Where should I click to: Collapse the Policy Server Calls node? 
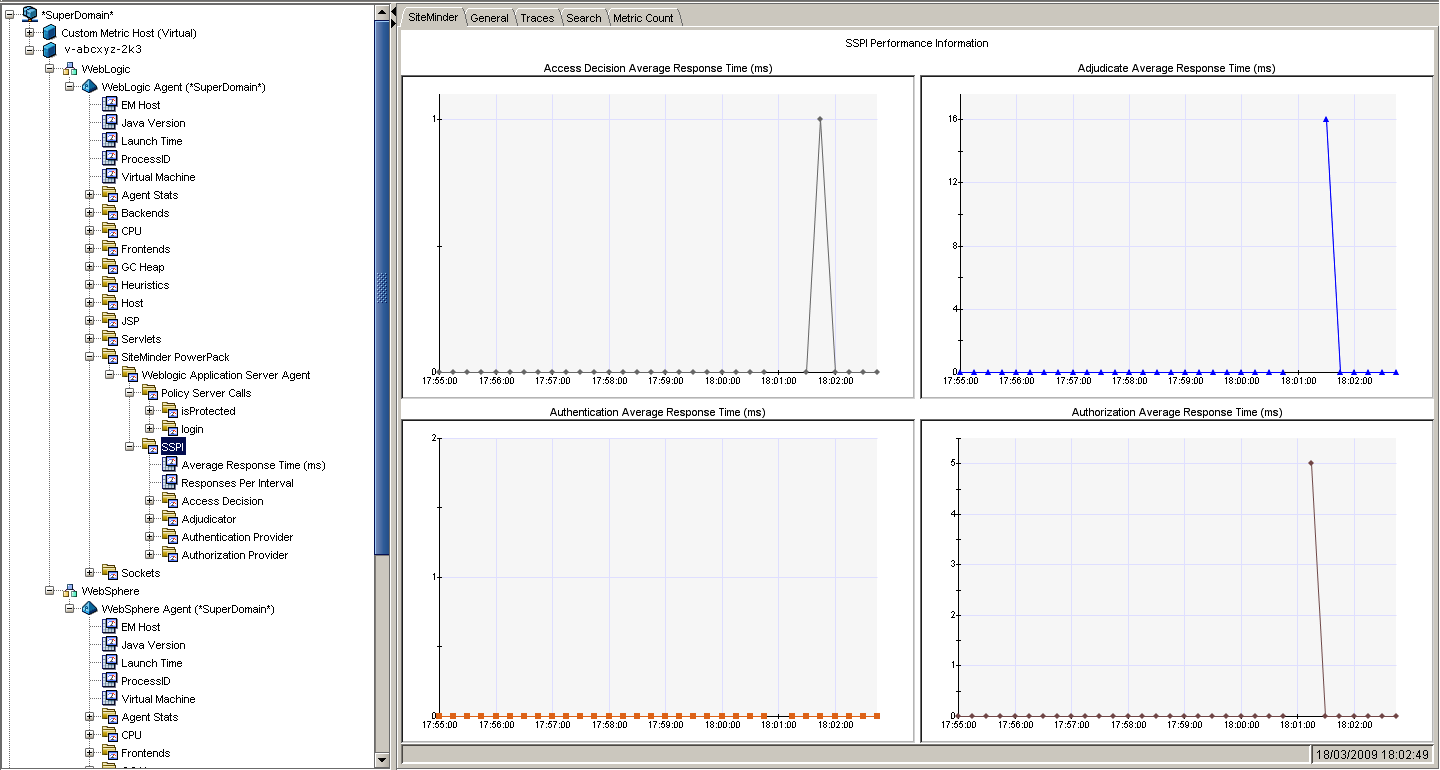tap(130, 393)
